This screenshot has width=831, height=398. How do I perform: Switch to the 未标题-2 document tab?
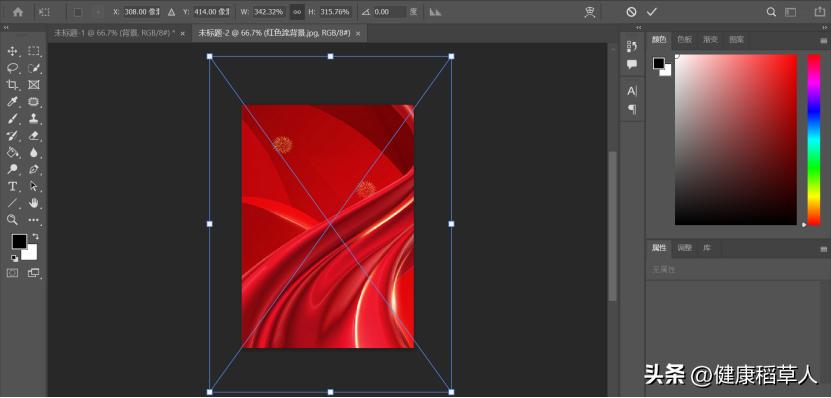coord(275,33)
